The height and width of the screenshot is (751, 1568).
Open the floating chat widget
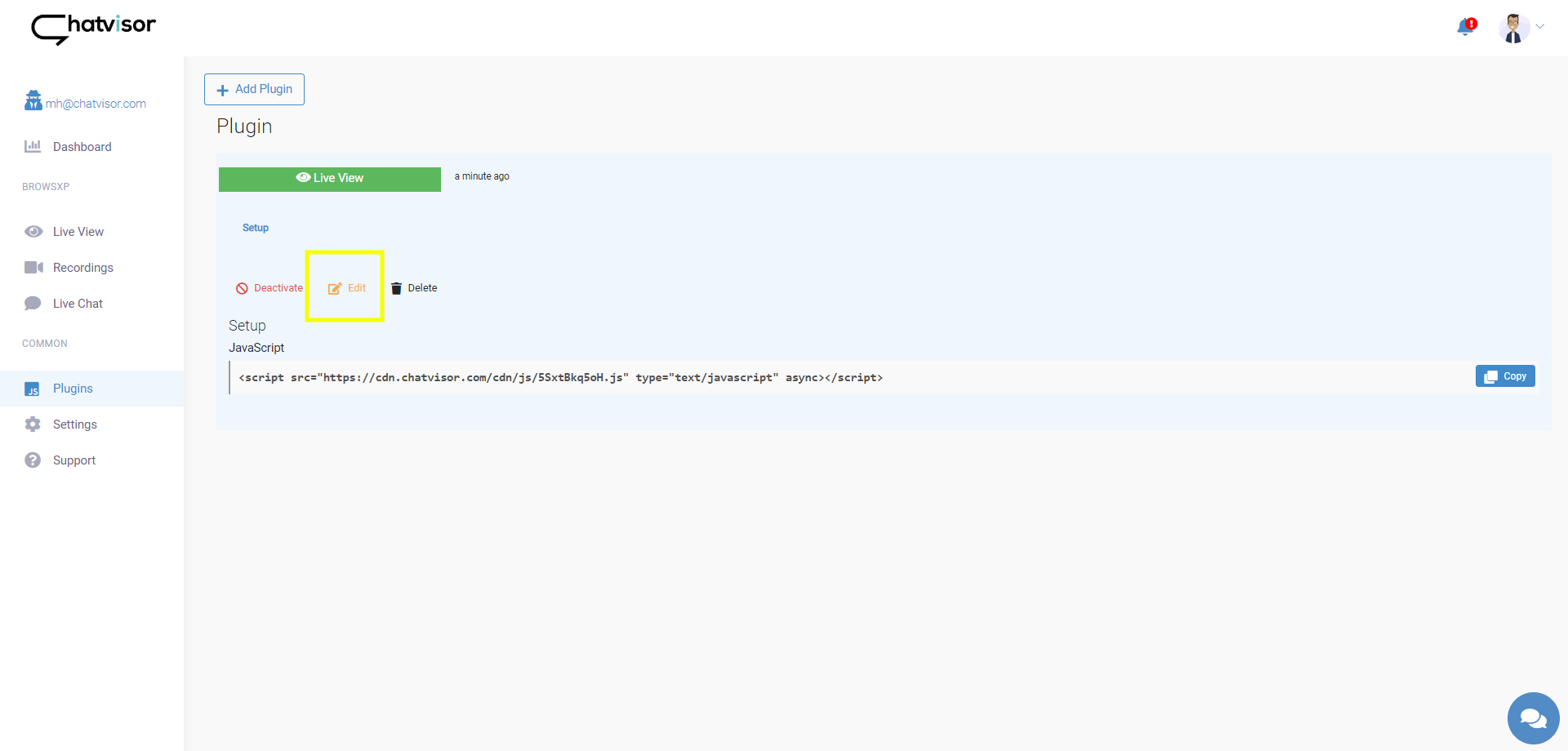click(1533, 718)
